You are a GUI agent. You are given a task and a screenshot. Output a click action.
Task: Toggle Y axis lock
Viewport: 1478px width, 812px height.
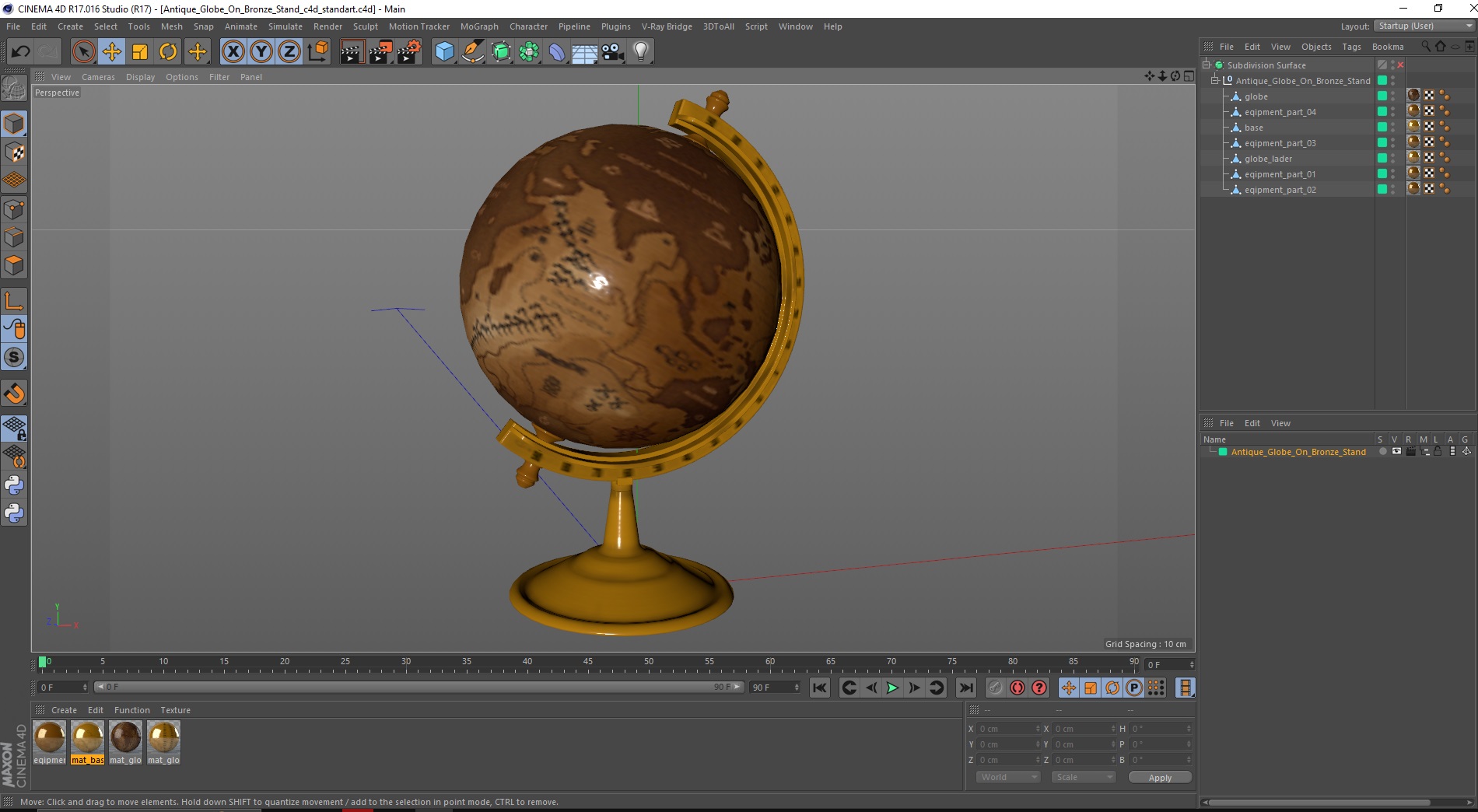click(261, 52)
